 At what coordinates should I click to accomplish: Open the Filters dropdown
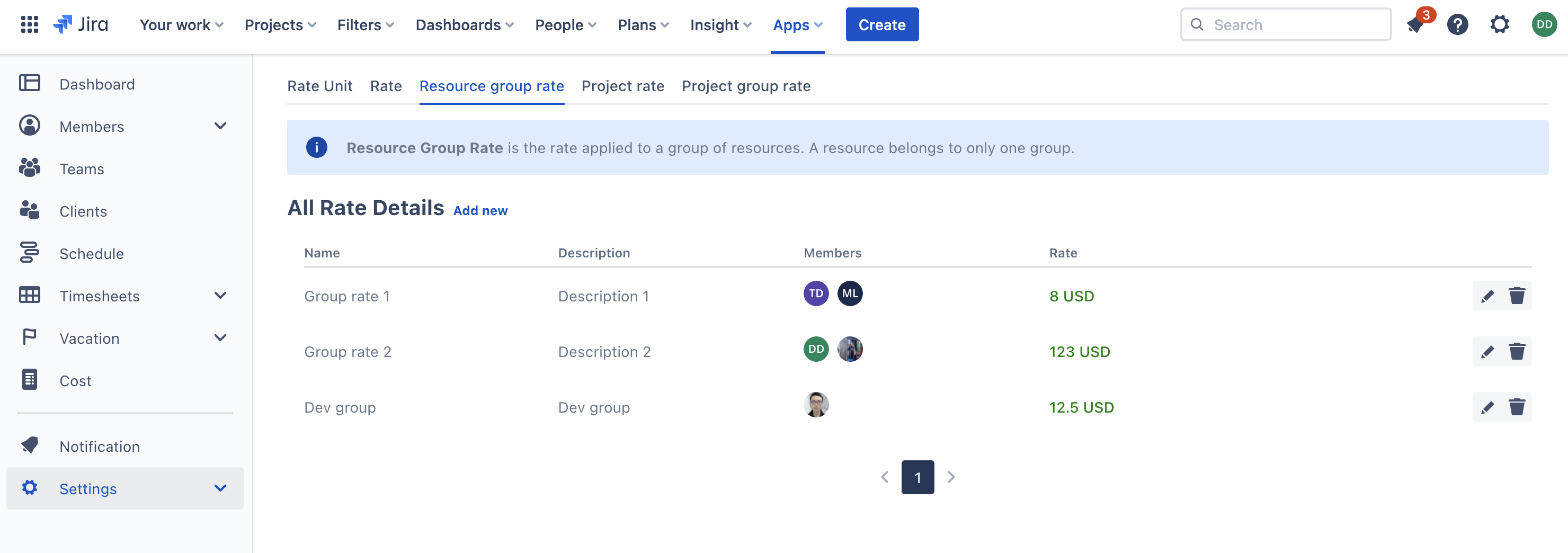click(x=366, y=25)
